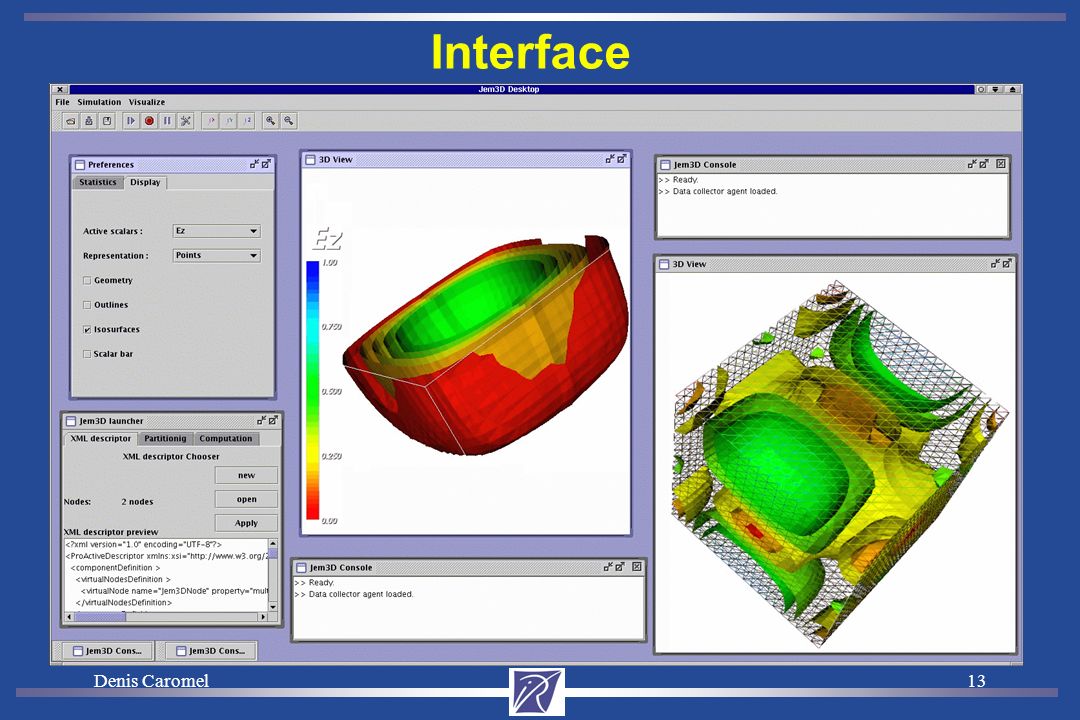Open the Representation Points dropdown

point(216,255)
